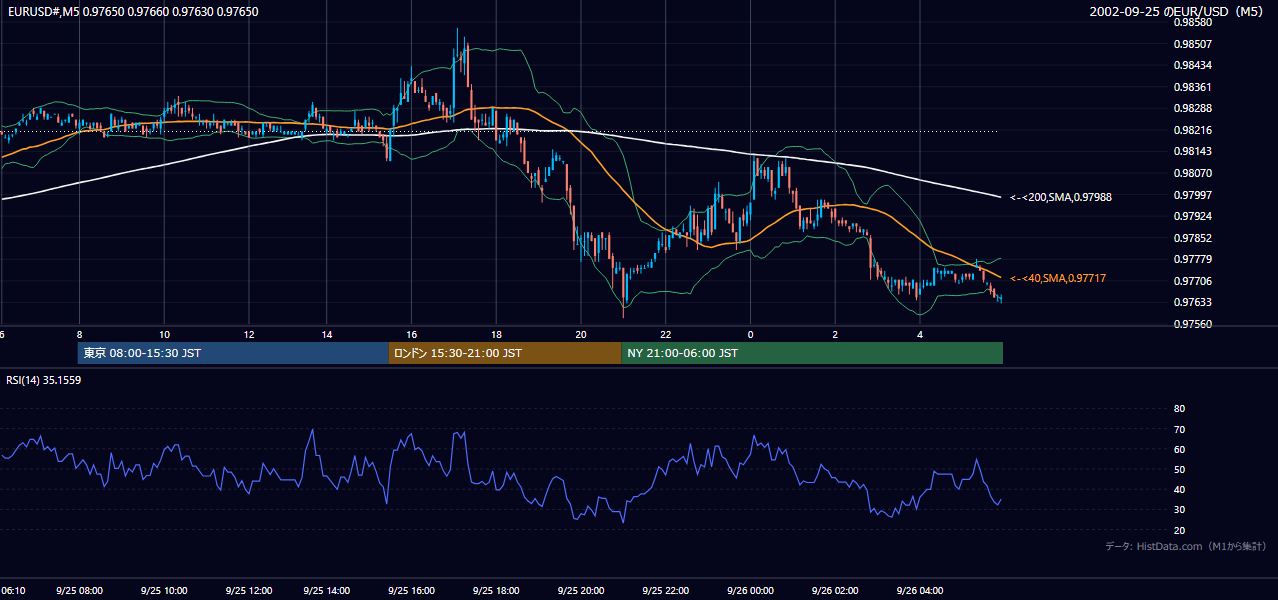Click hour label 22 under the price chart
Viewport: 1278px width, 600px height.
(x=666, y=334)
